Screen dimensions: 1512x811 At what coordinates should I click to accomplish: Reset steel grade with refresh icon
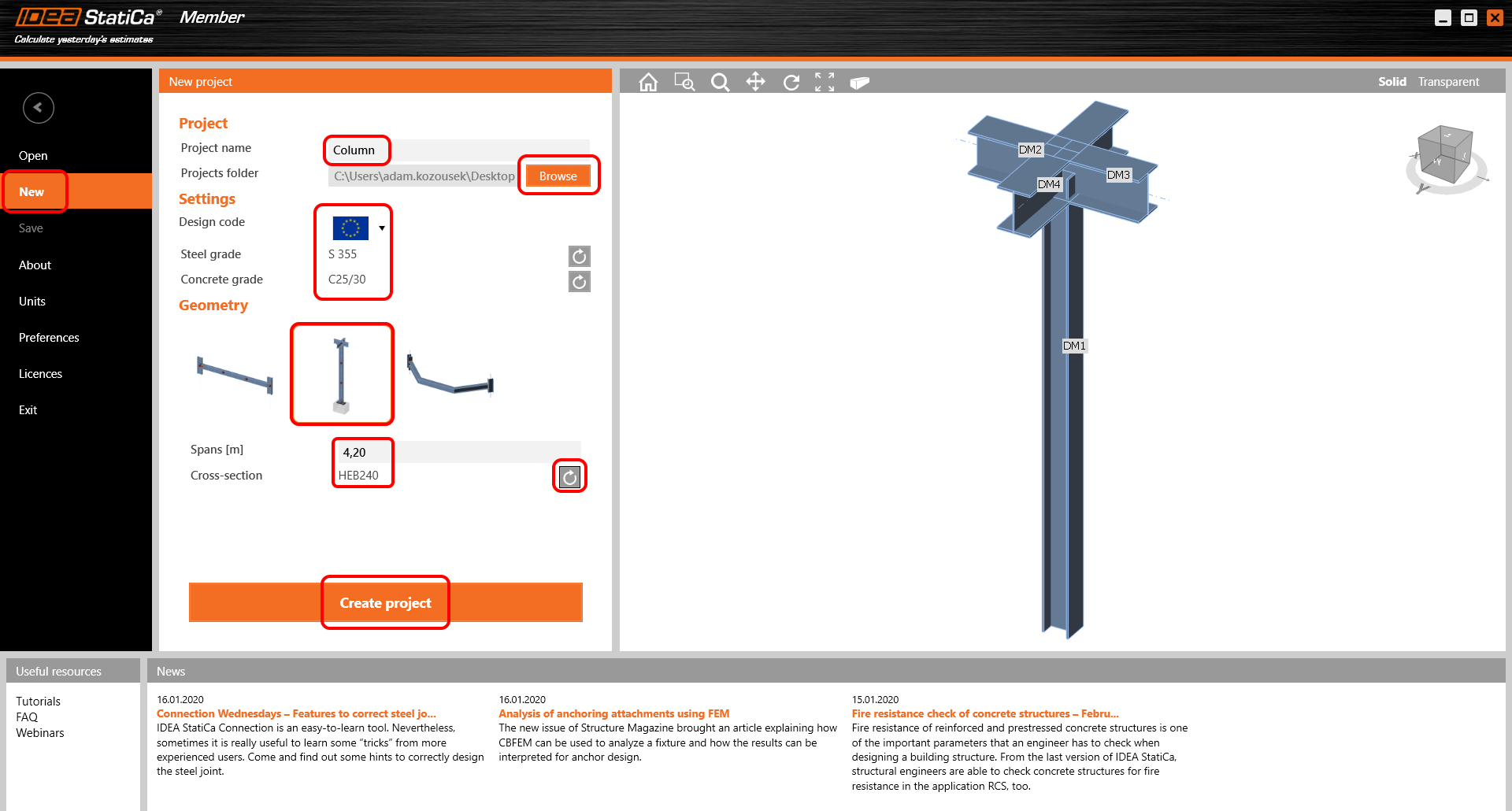pyautogui.click(x=579, y=256)
